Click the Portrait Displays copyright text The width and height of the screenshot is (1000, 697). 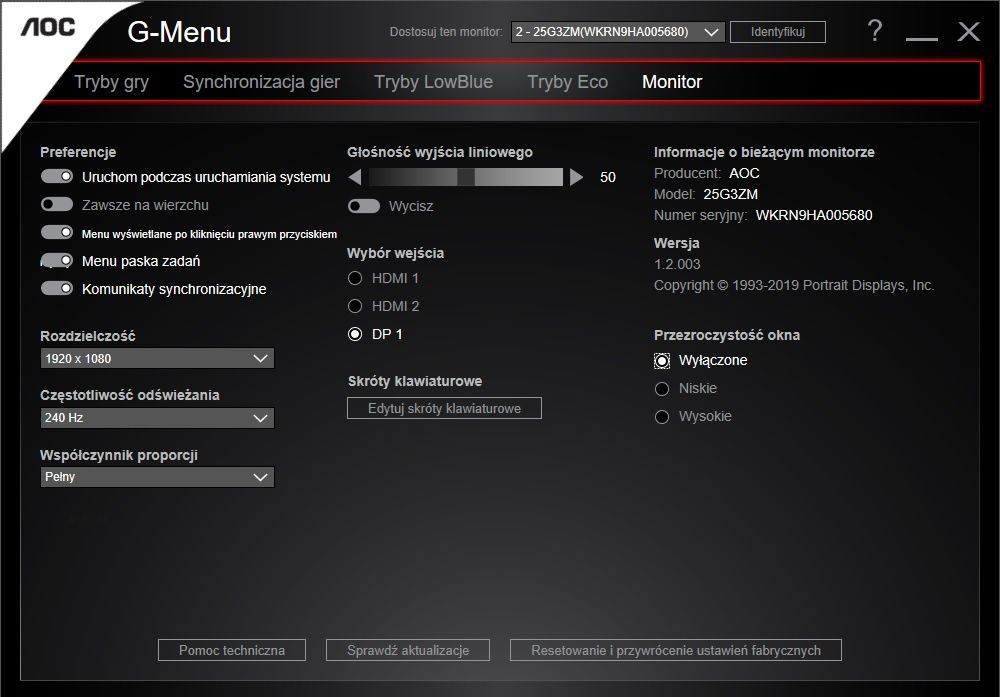click(x=794, y=285)
